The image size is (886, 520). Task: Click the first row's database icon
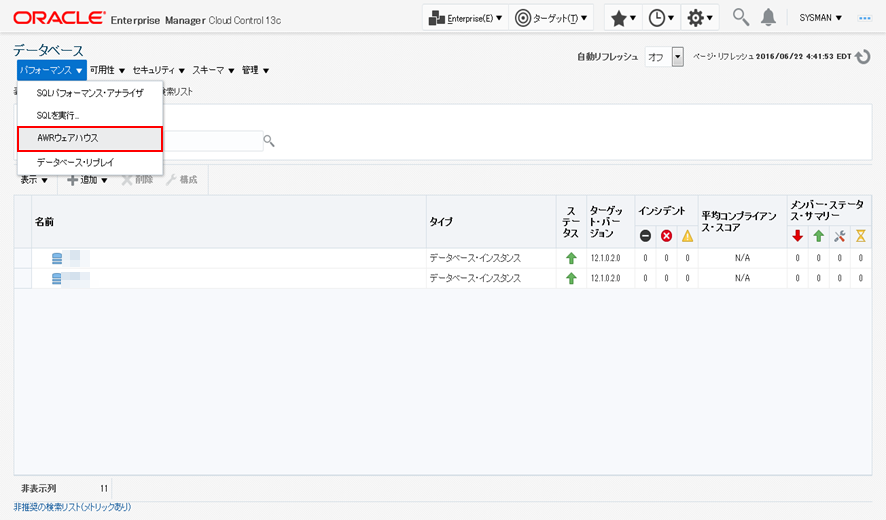coord(58,258)
